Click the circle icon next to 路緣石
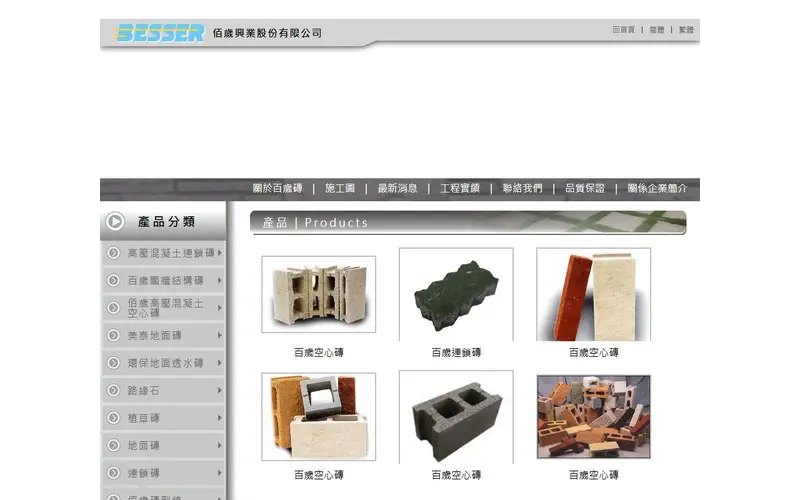This screenshot has height=500, width=800. (x=113, y=391)
